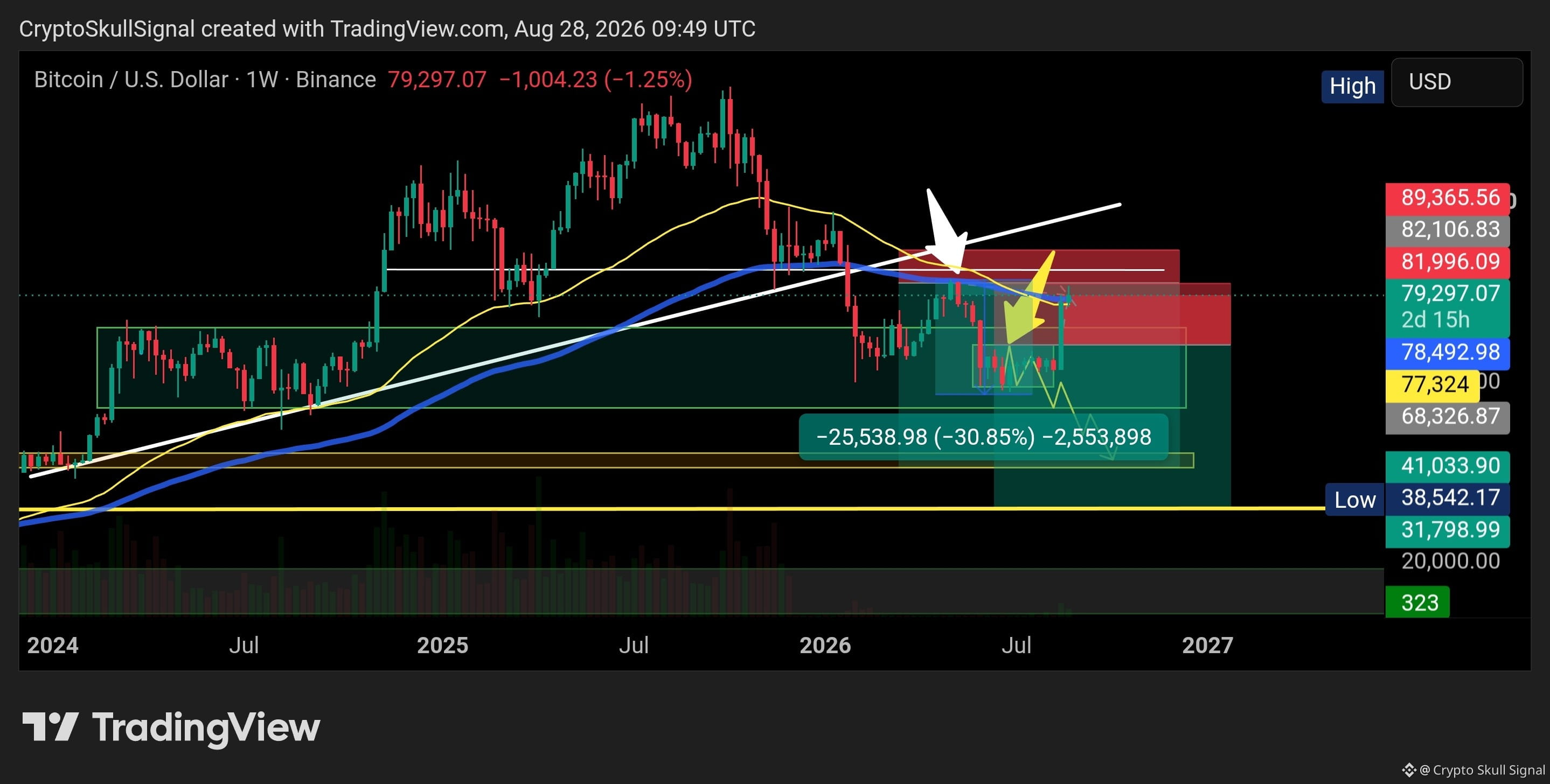
Task: Click the red 81,996.09 price label
Action: (1447, 262)
